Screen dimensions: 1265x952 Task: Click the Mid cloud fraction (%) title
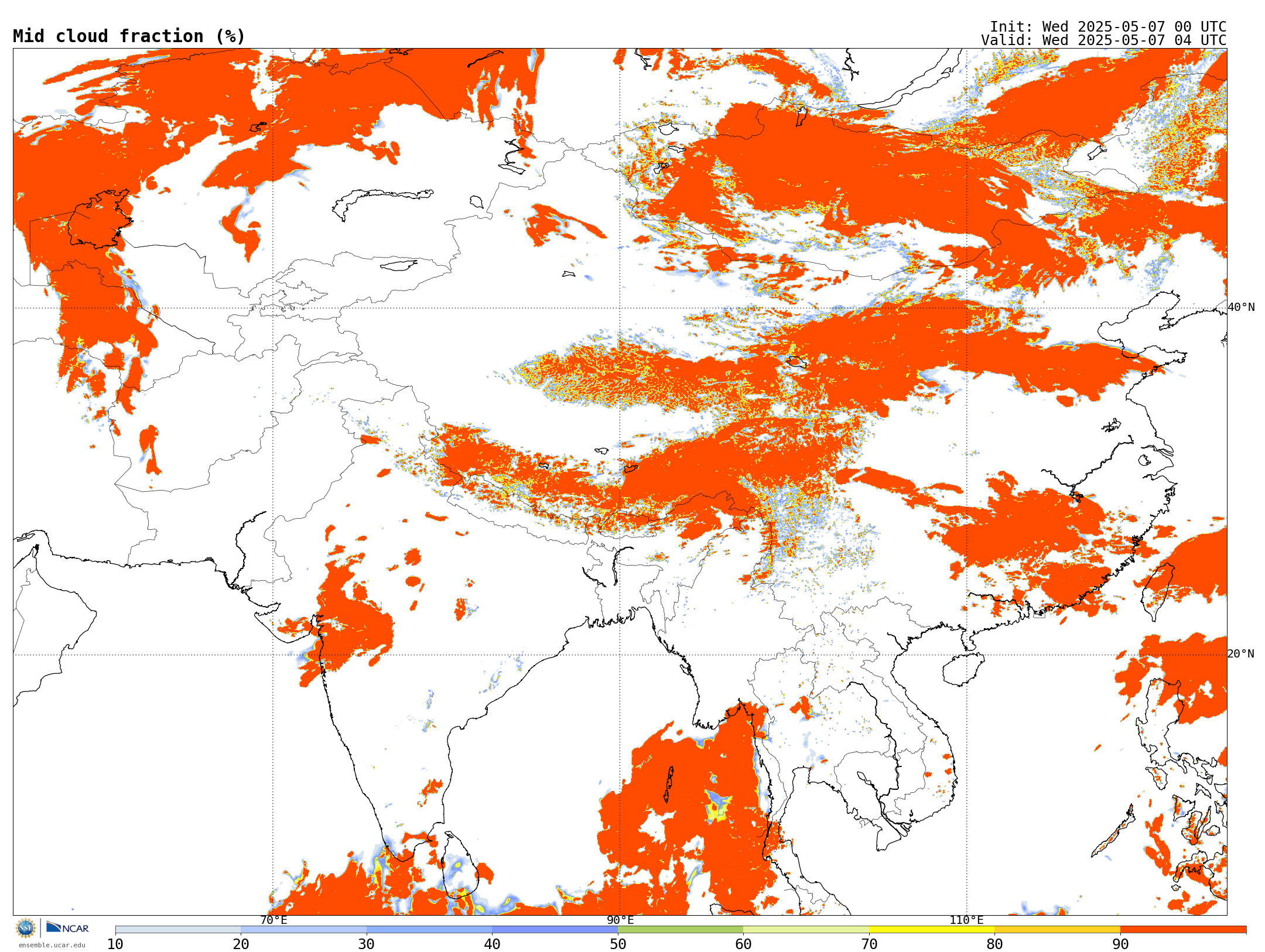129,36
